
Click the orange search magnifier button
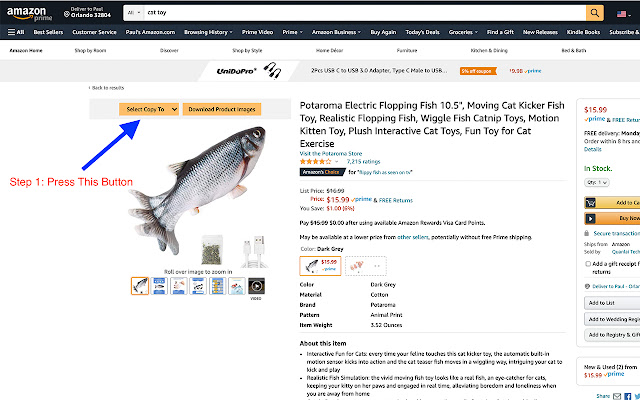pyautogui.click(x=595, y=13)
